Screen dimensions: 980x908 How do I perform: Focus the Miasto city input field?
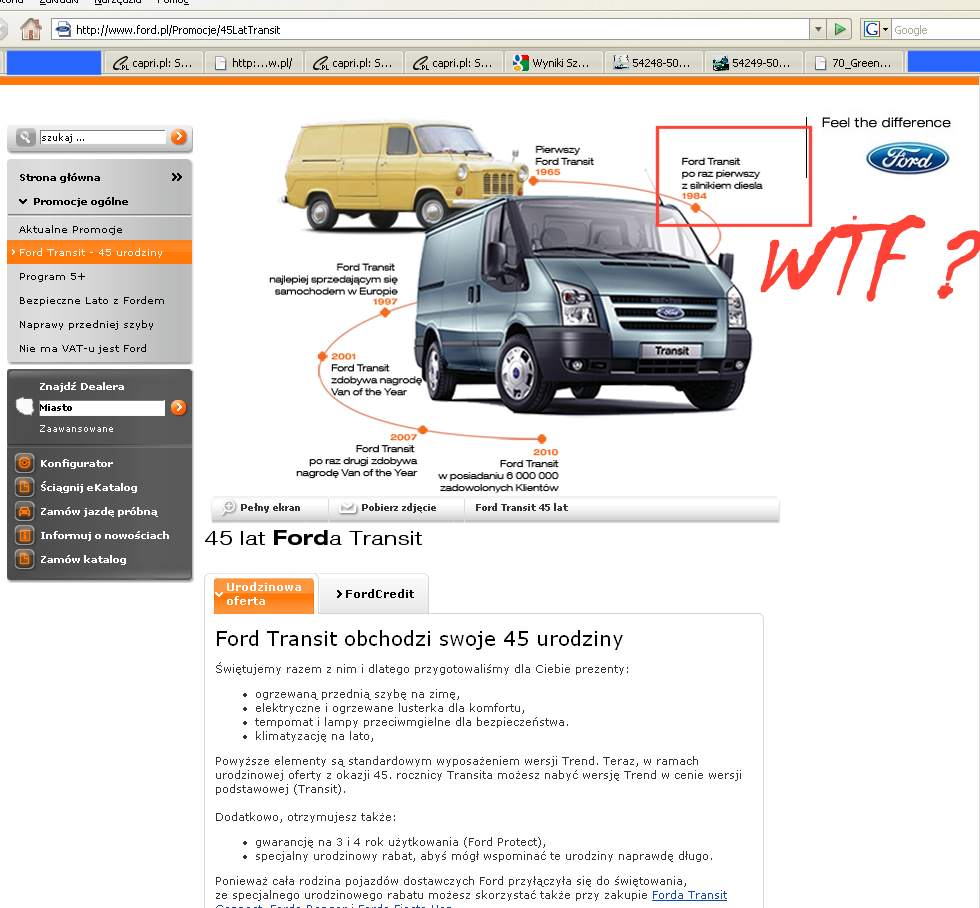coord(102,407)
